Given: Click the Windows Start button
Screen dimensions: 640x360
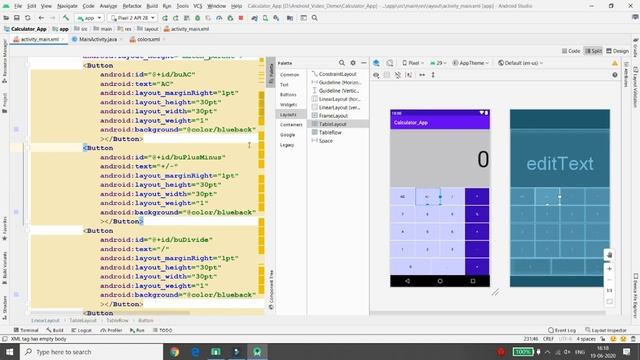Looking at the screenshot, I should (x=10, y=352).
